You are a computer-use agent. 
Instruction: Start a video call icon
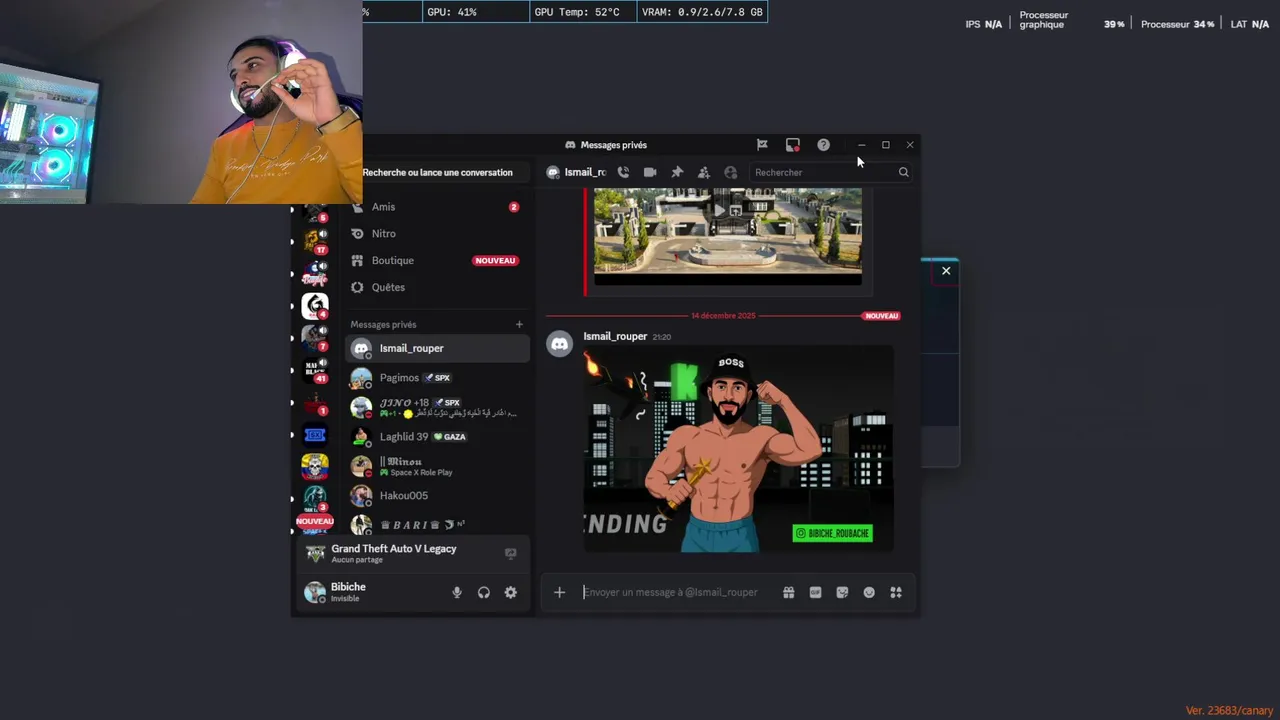650,172
